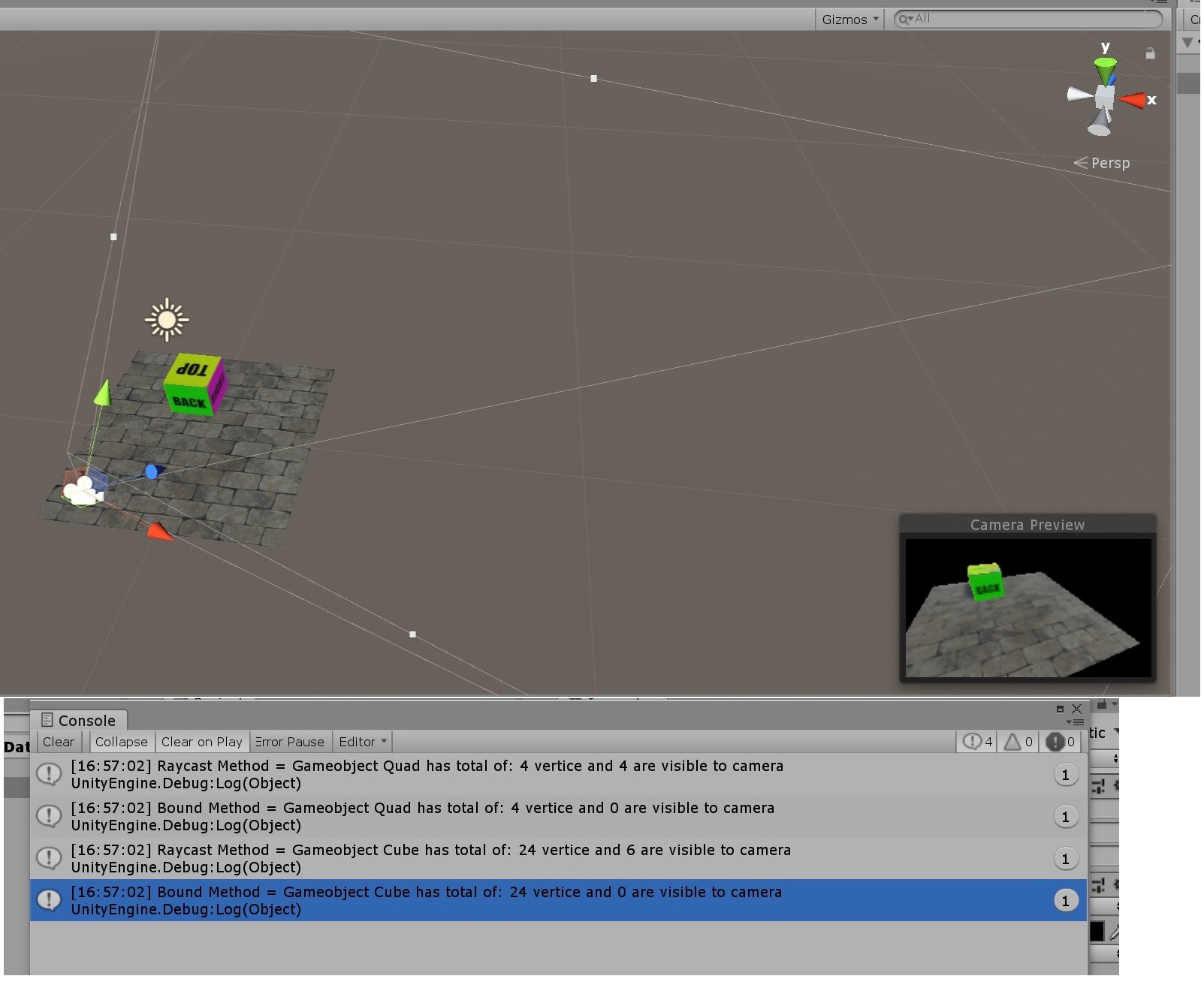1204x982 pixels.
Task: Grab the red X move handle arrow
Action: (x=158, y=532)
